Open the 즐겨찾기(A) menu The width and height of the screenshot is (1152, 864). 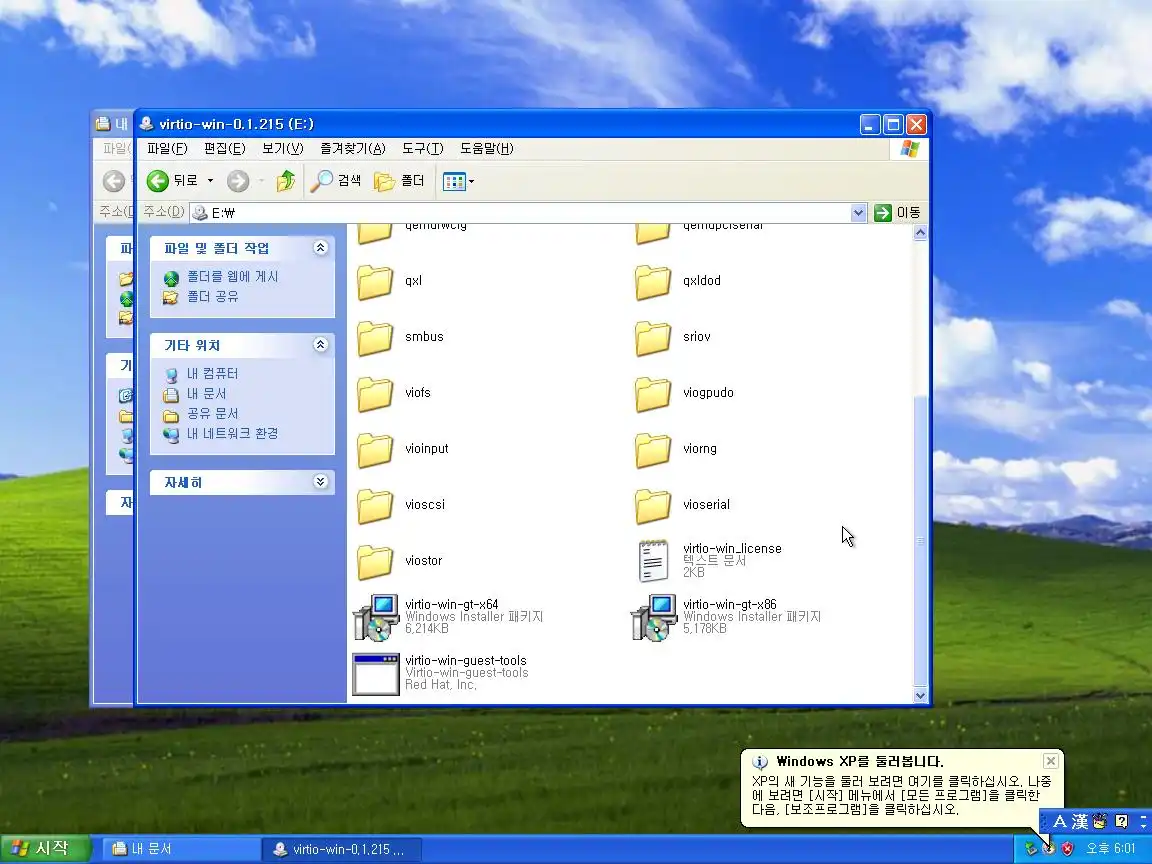[353, 148]
